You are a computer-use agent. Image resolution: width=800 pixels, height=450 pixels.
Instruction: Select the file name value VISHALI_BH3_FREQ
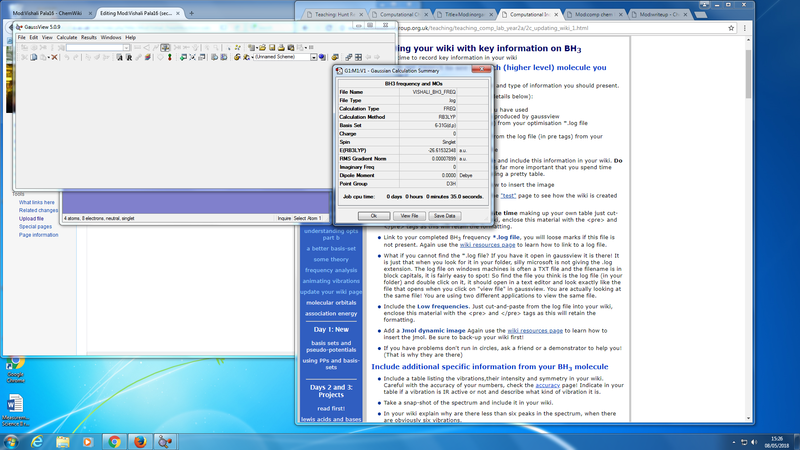pyautogui.click(x=434, y=92)
